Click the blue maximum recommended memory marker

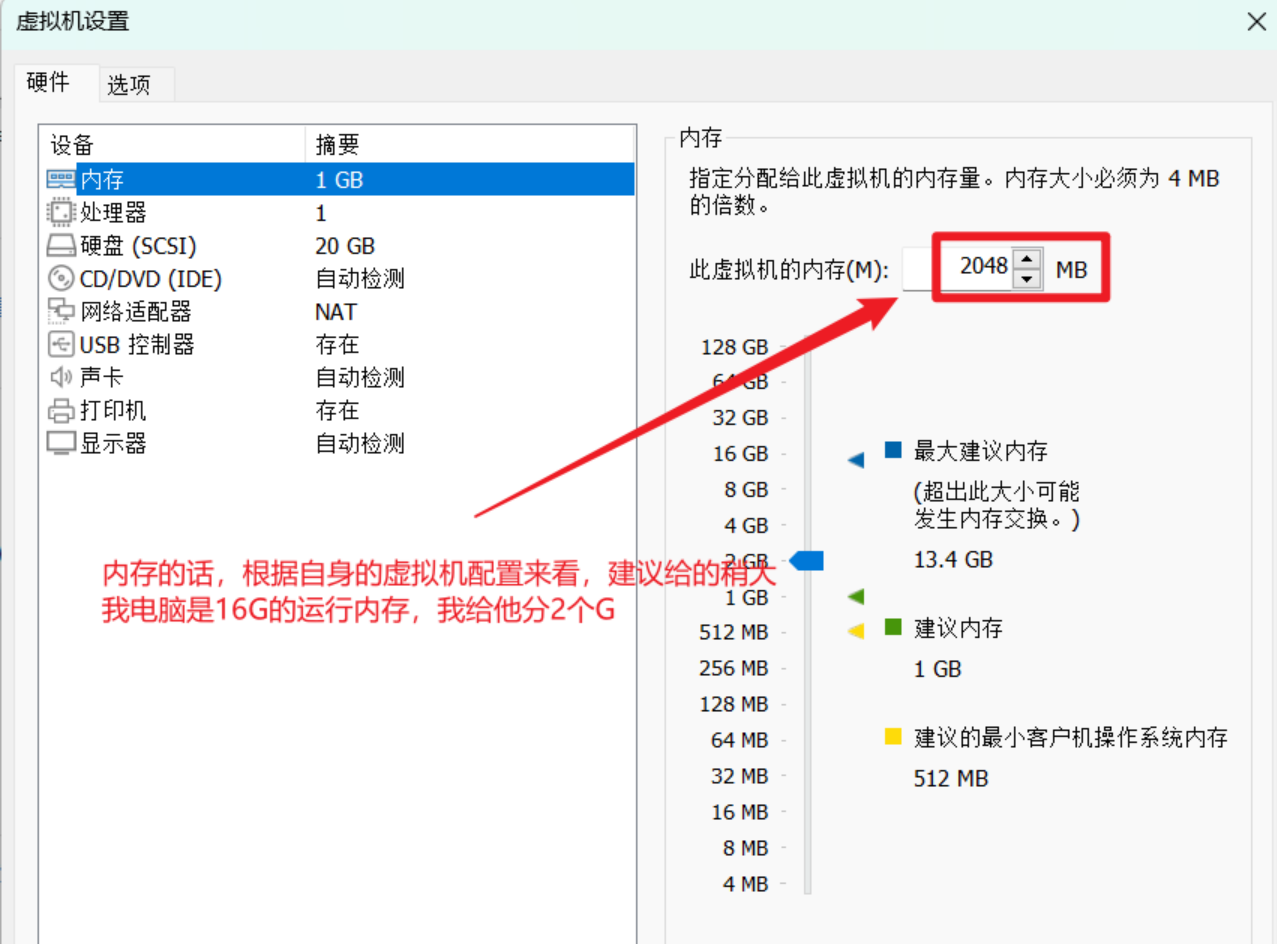tap(855, 460)
